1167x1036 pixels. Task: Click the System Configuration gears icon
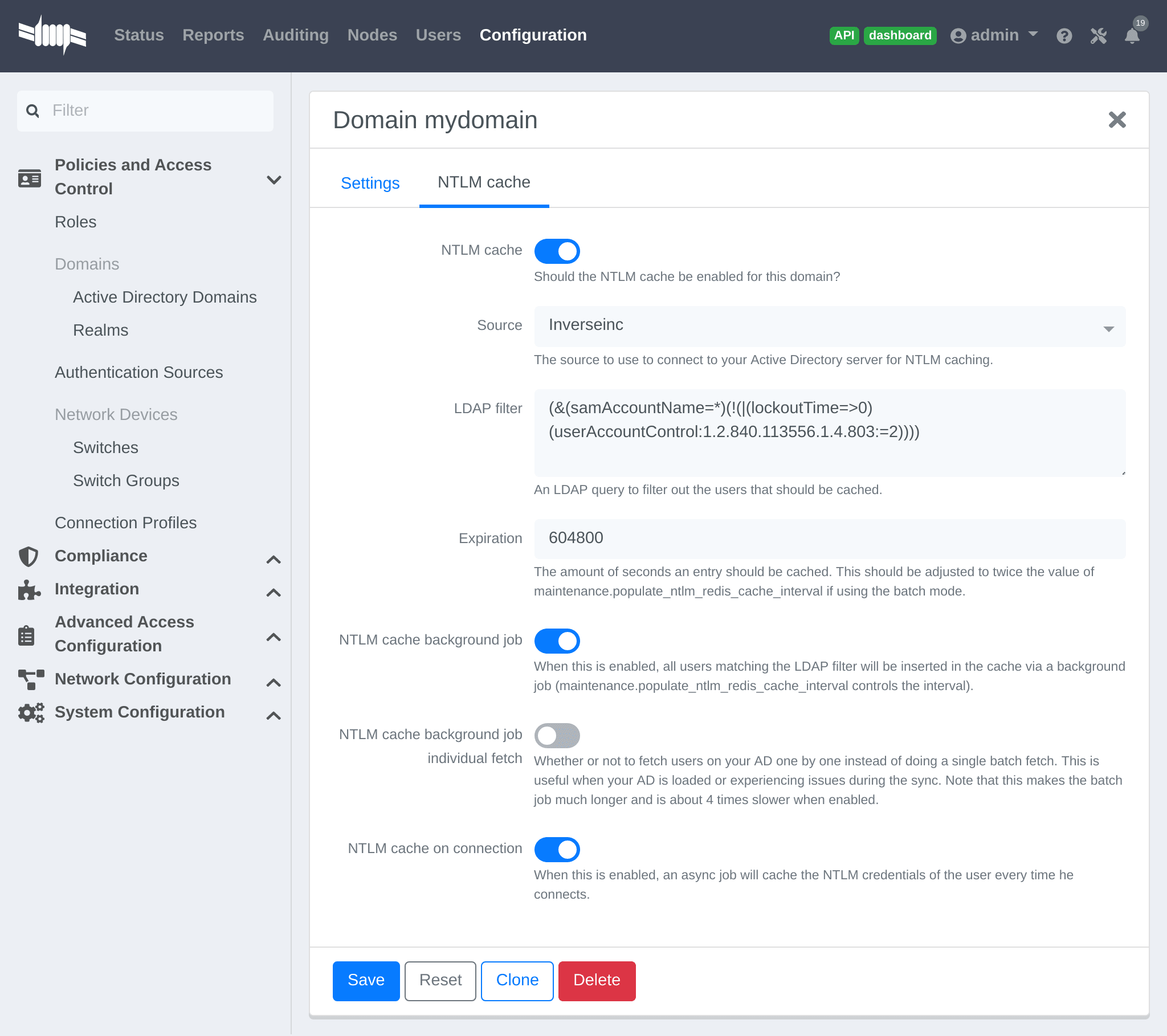tap(31, 713)
